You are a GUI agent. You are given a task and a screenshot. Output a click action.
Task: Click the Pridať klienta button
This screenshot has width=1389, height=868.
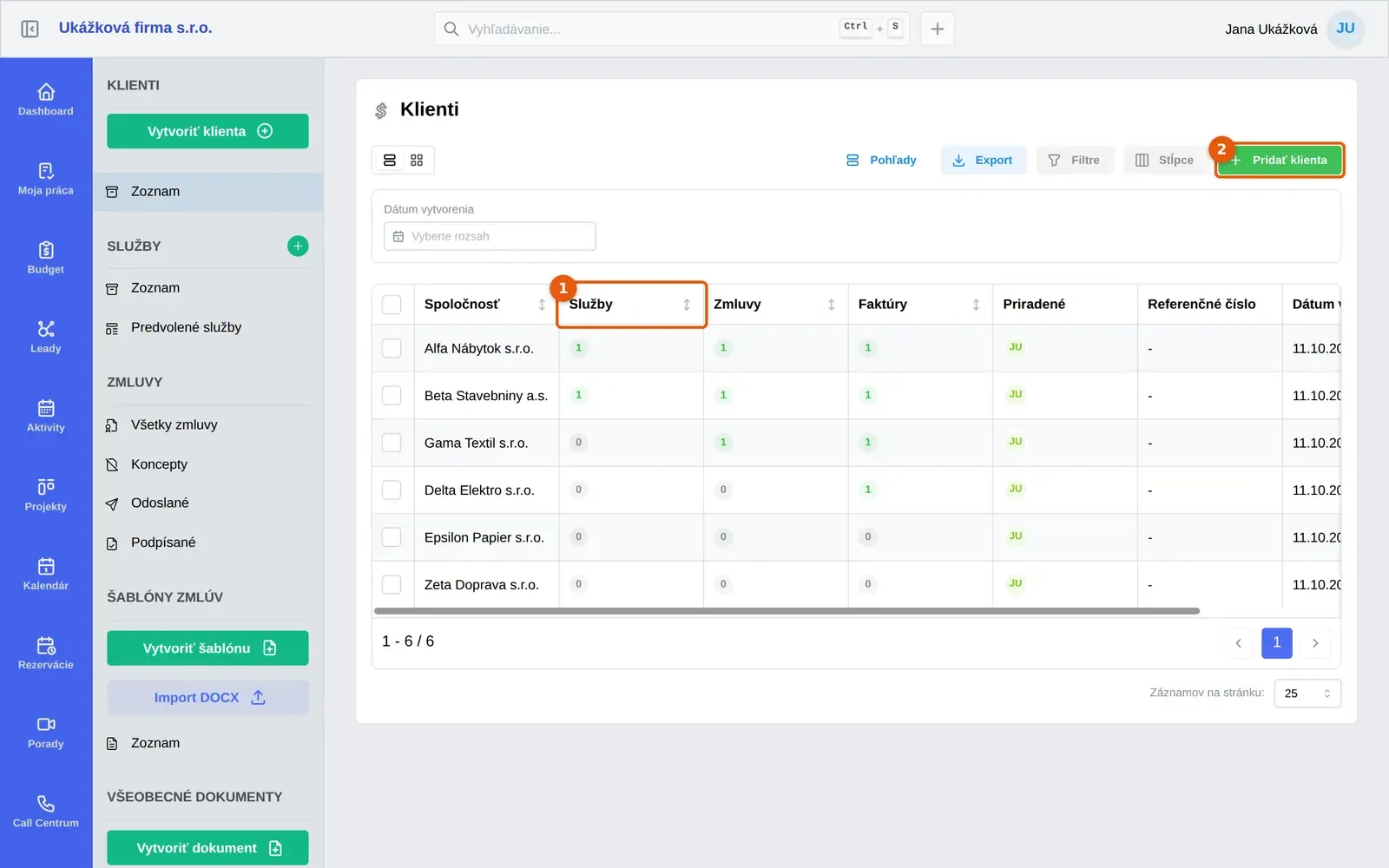(1280, 161)
